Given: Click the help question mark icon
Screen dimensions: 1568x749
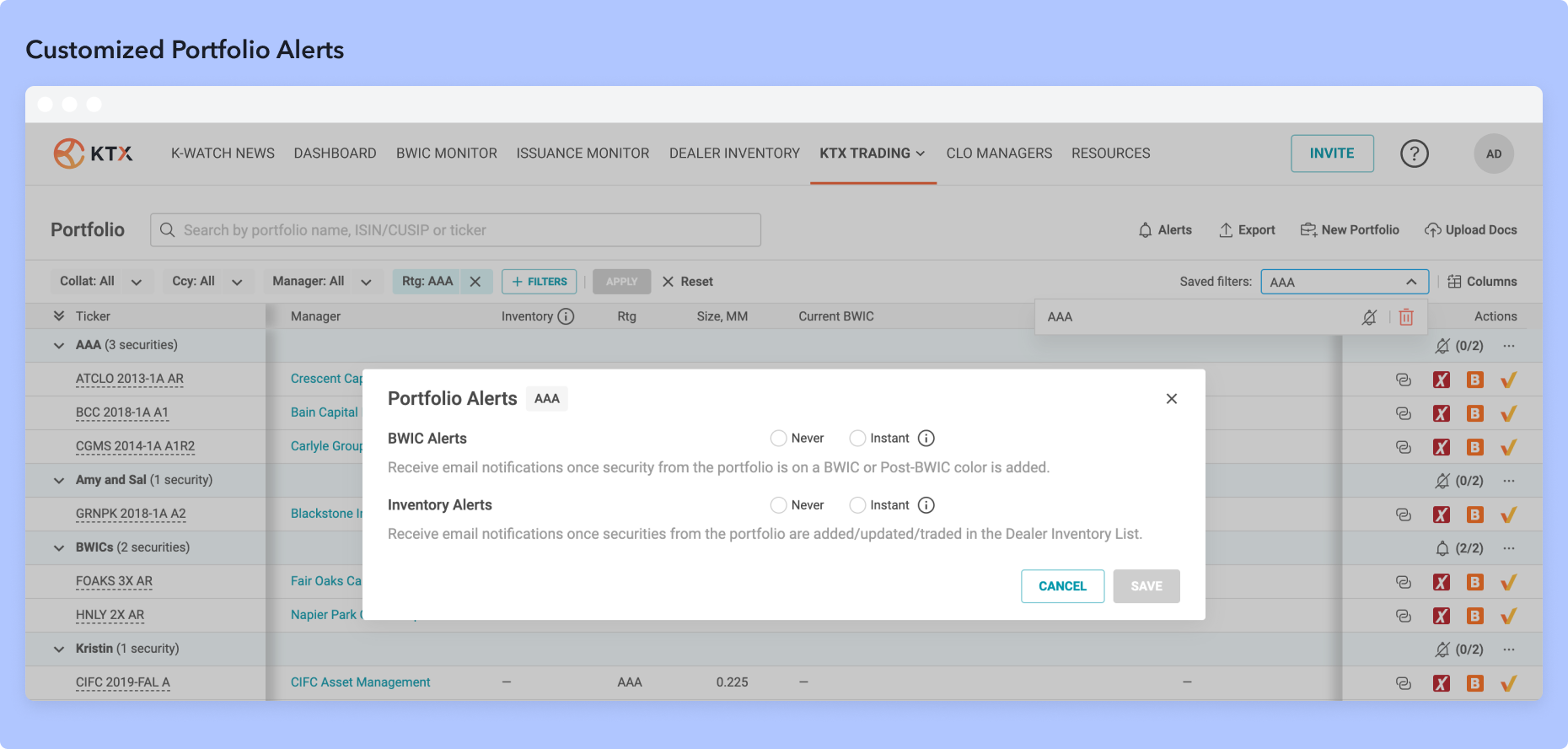Looking at the screenshot, I should 1414,154.
